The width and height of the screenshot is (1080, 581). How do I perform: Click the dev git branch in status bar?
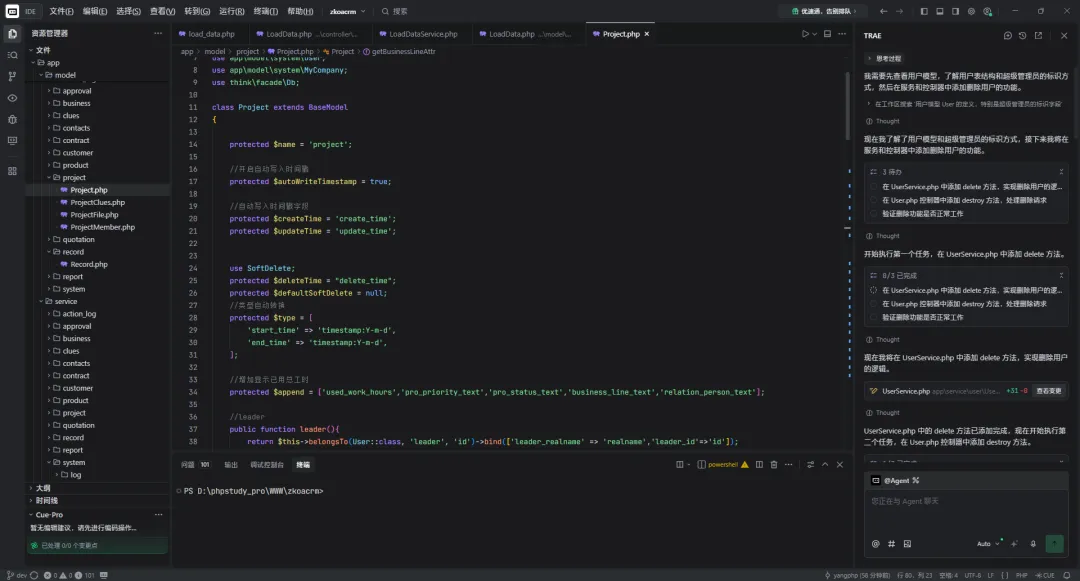click(x=16, y=575)
